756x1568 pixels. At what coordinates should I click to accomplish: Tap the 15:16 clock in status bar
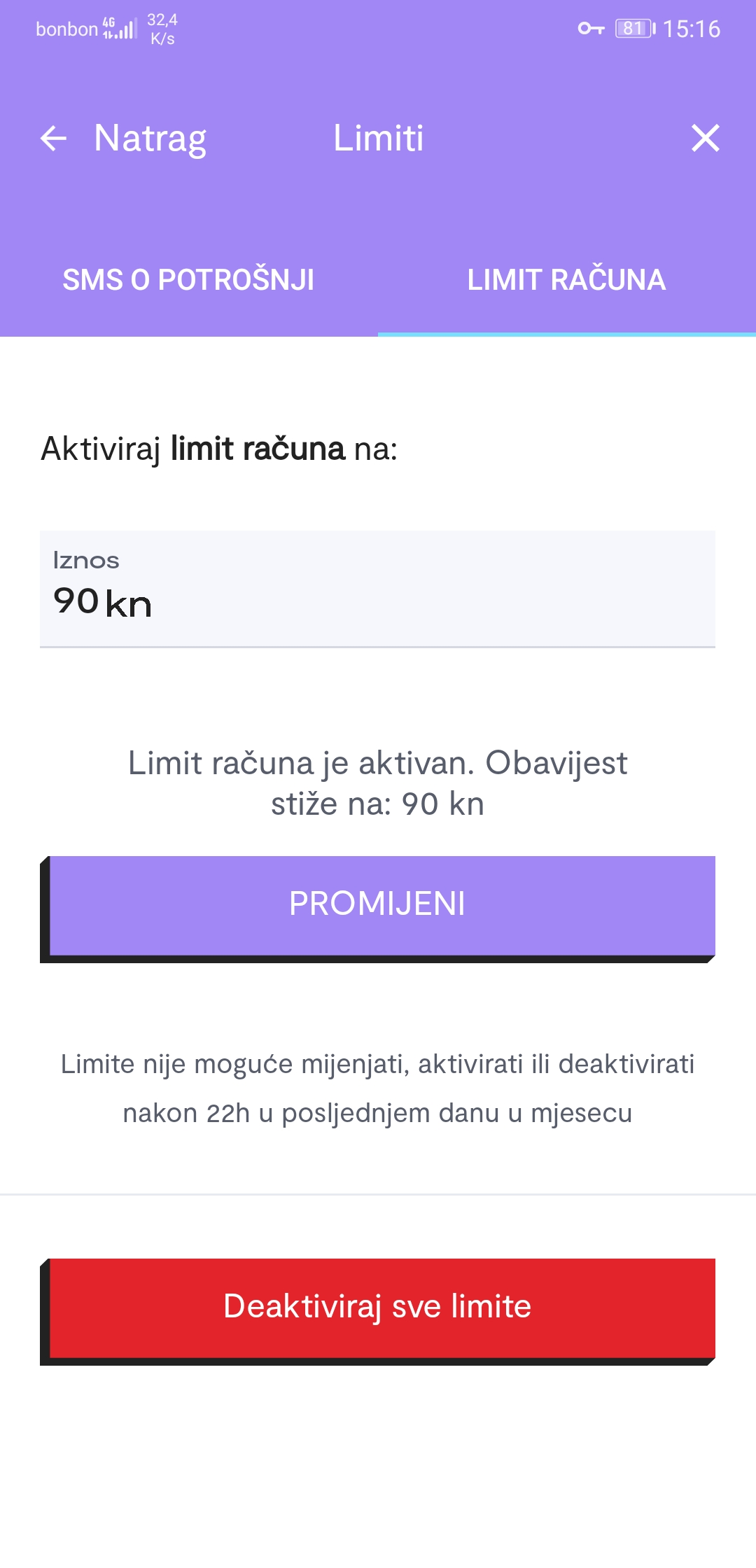tap(692, 29)
